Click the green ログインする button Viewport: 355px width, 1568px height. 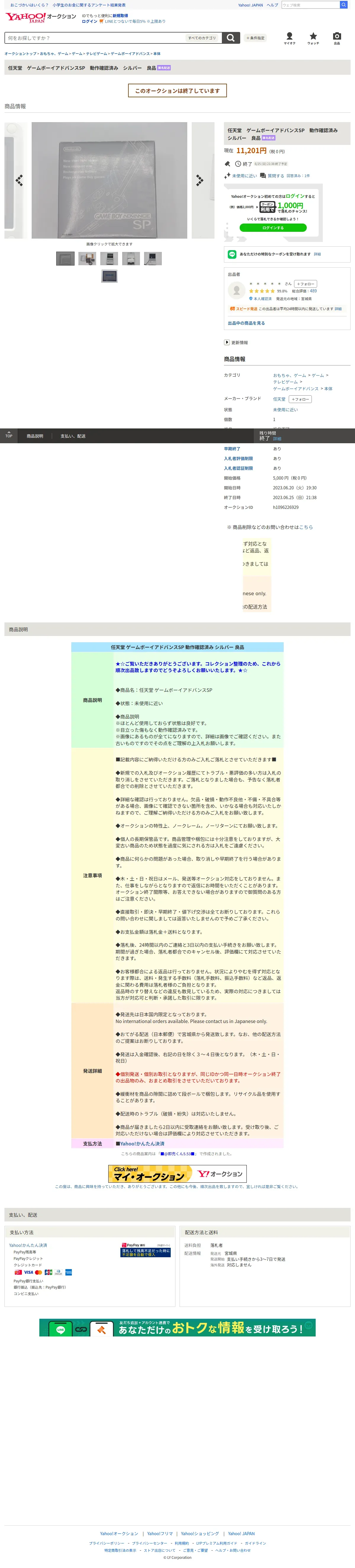point(273,228)
